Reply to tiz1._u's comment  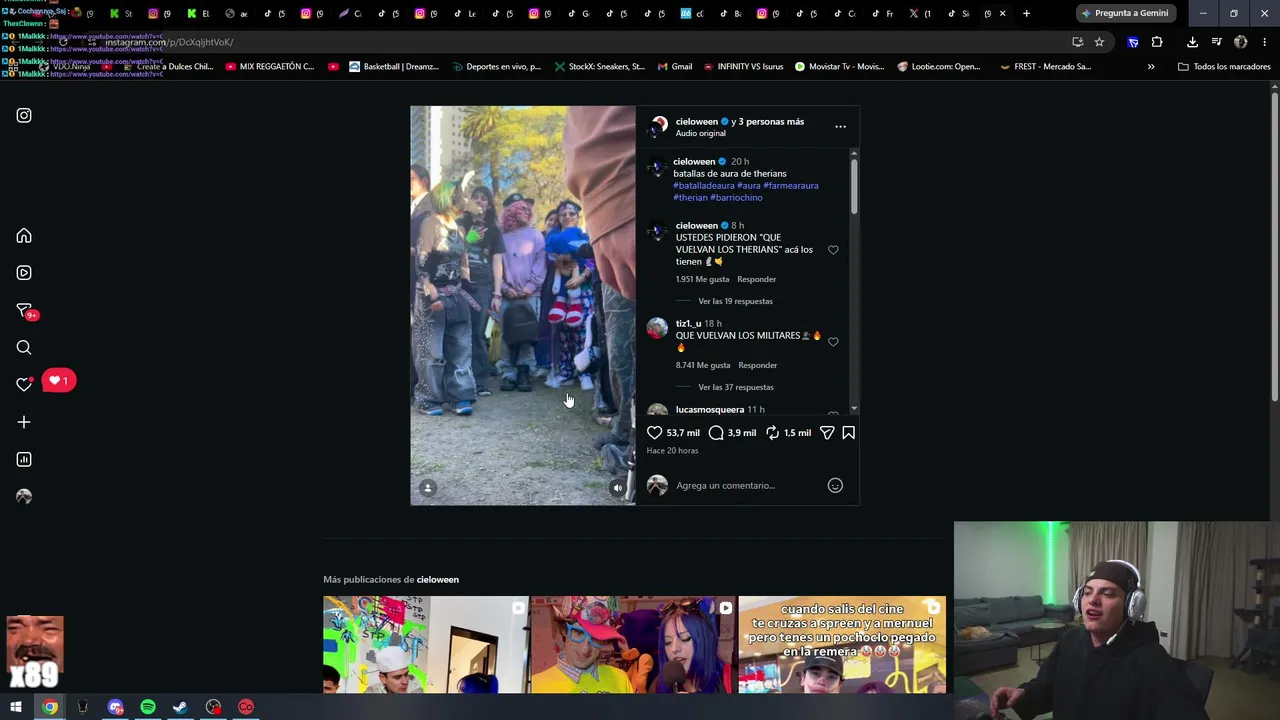(x=757, y=365)
